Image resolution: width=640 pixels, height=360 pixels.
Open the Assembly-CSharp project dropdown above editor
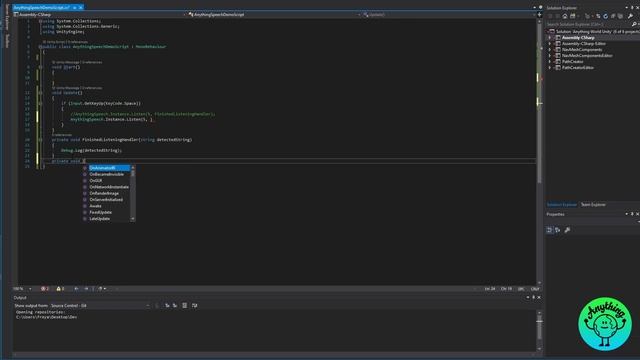coord(99,15)
